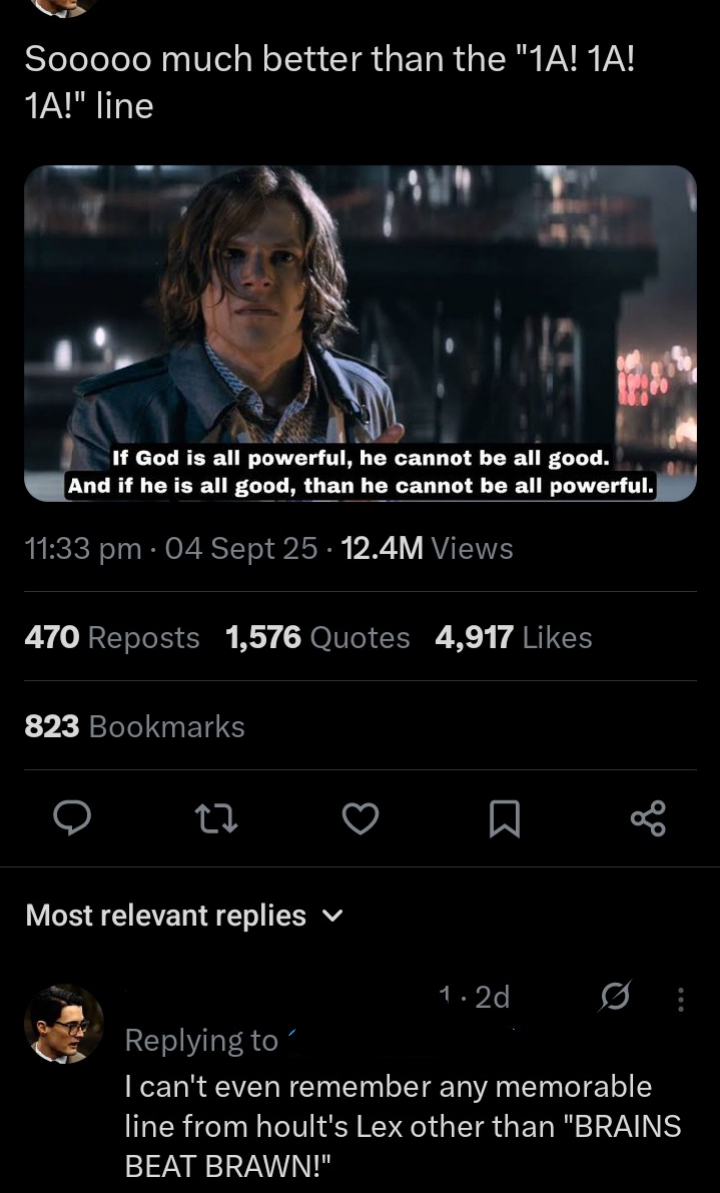Open the post author's avatar at top
Image resolution: width=720 pixels, height=1193 pixels.
tap(64, 8)
